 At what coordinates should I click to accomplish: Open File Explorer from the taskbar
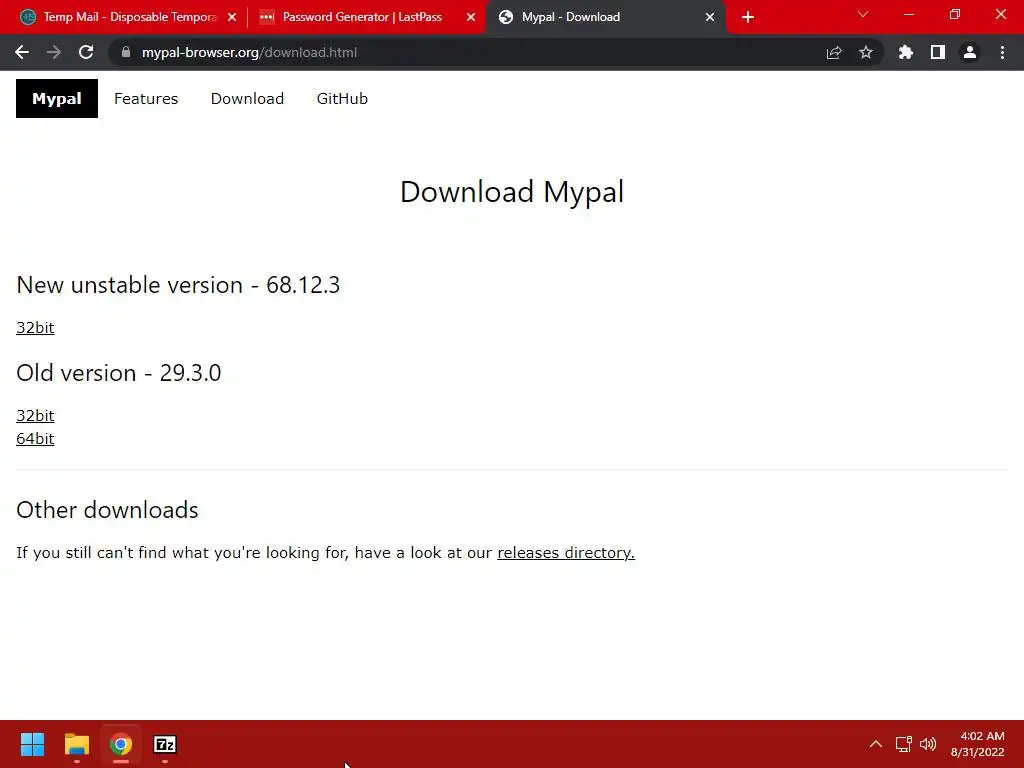pyautogui.click(x=76, y=744)
